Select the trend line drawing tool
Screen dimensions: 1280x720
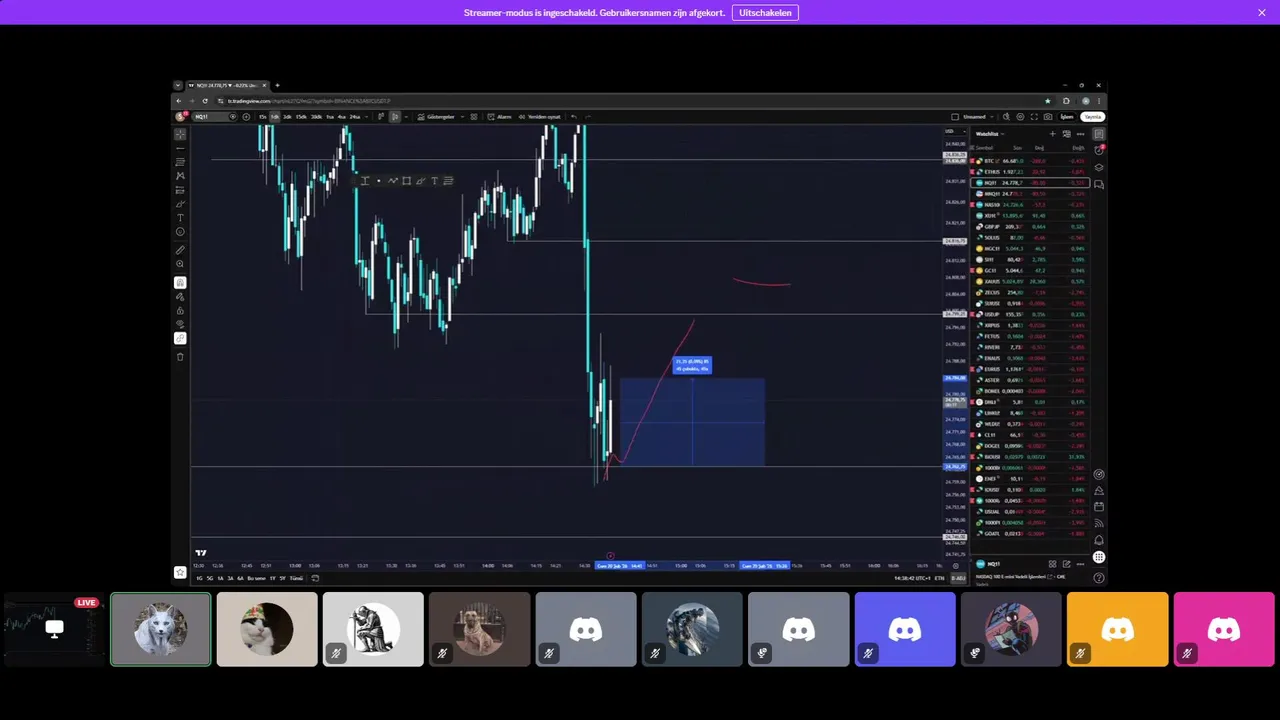[x=180, y=148]
